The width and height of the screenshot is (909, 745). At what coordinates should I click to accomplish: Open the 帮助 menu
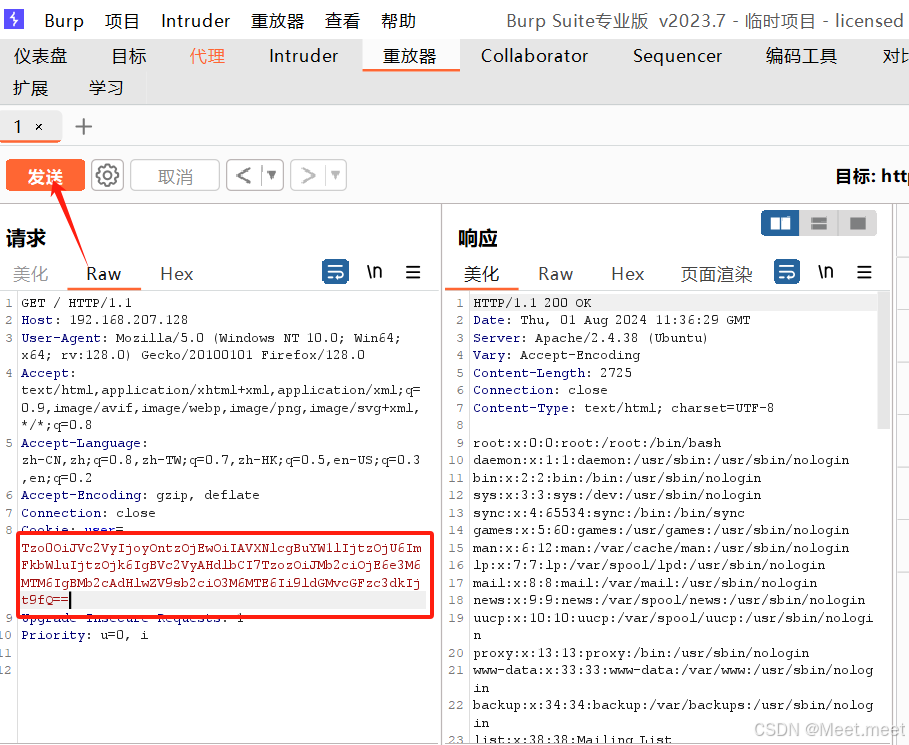[398, 21]
